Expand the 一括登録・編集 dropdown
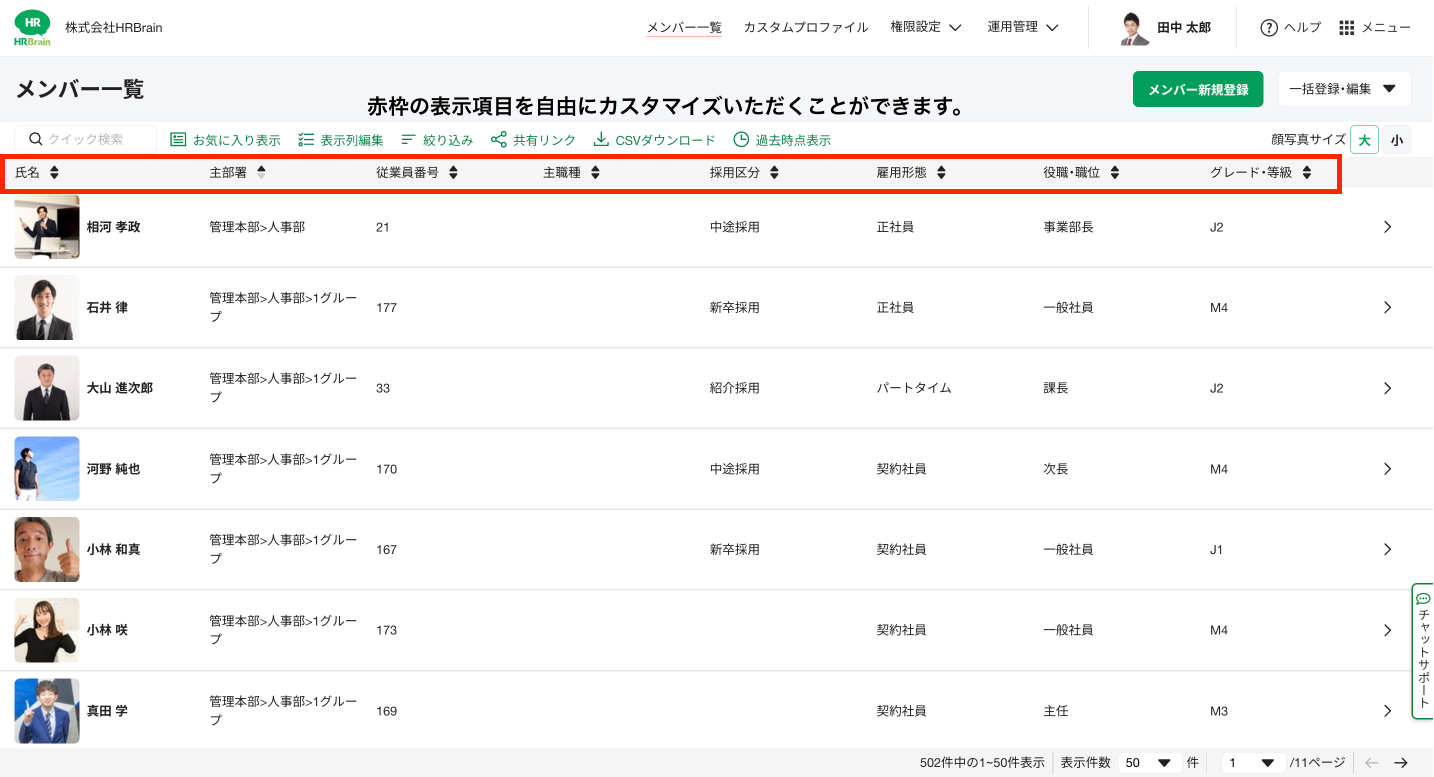 pyautogui.click(x=1344, y=89)
